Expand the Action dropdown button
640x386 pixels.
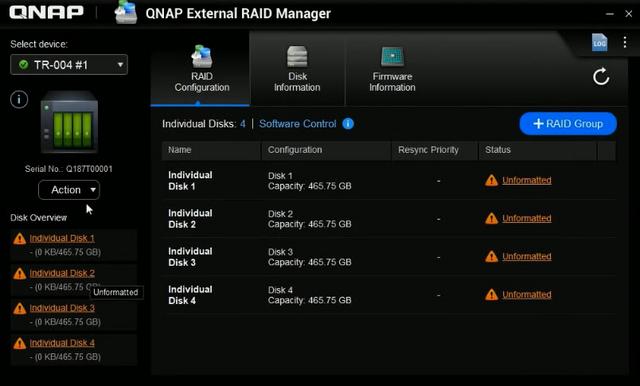[69, 190]
